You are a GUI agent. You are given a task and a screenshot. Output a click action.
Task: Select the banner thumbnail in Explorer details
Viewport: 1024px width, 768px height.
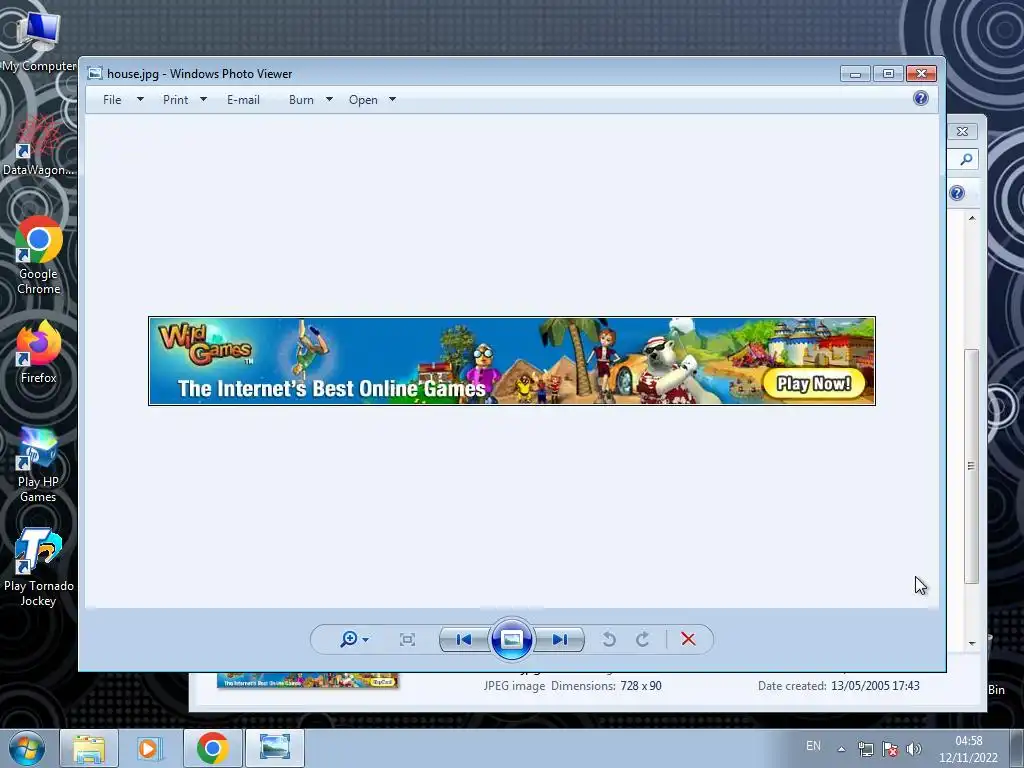click(x=308, y=681)
